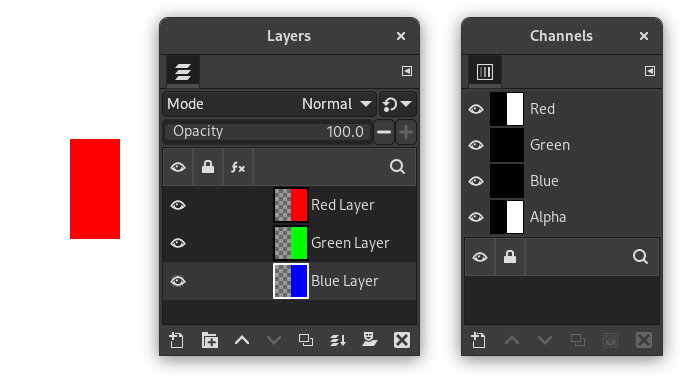Increase opacity with the plus button
This screenshot has height=379, width=683.
(406, 132)
